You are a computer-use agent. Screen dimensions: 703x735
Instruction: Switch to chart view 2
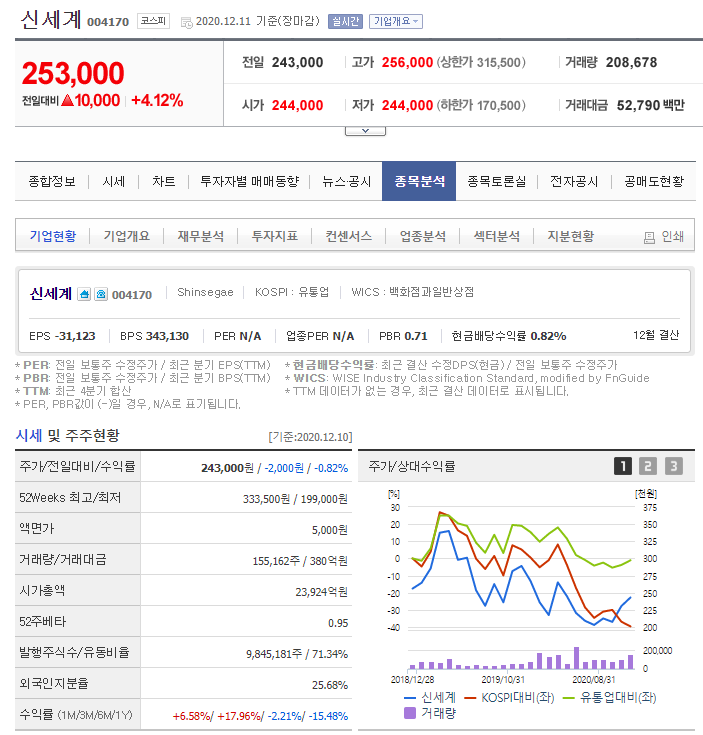point(648,466)
